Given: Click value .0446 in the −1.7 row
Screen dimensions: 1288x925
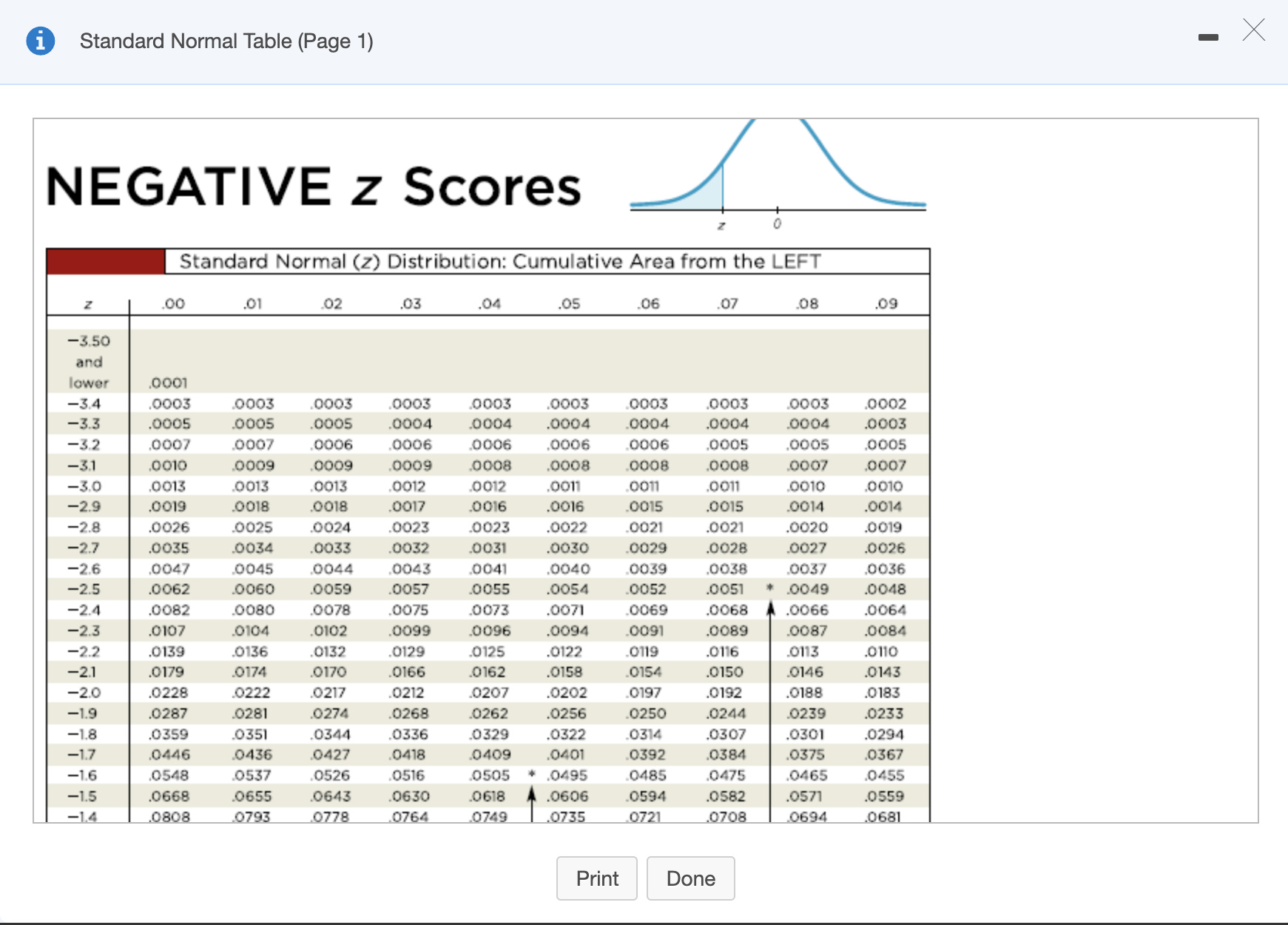Looking at the screenshot, I should 169,755.
